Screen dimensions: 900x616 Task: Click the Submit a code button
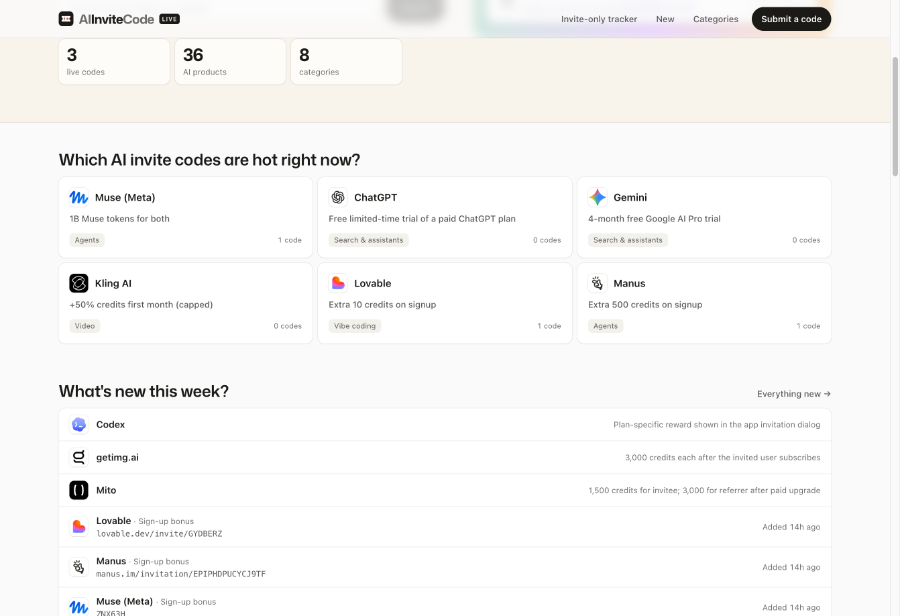click(791, 19)
